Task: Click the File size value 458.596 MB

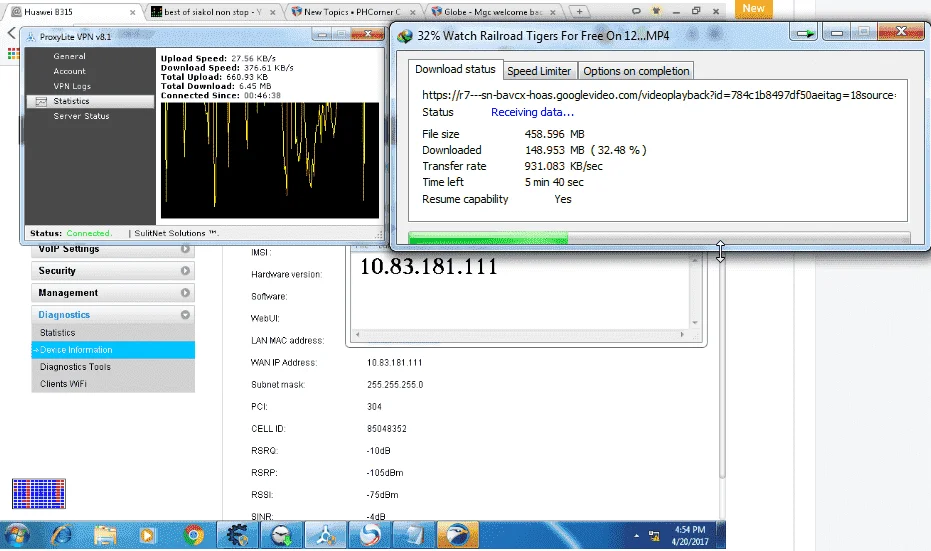Action: (555, 134)
